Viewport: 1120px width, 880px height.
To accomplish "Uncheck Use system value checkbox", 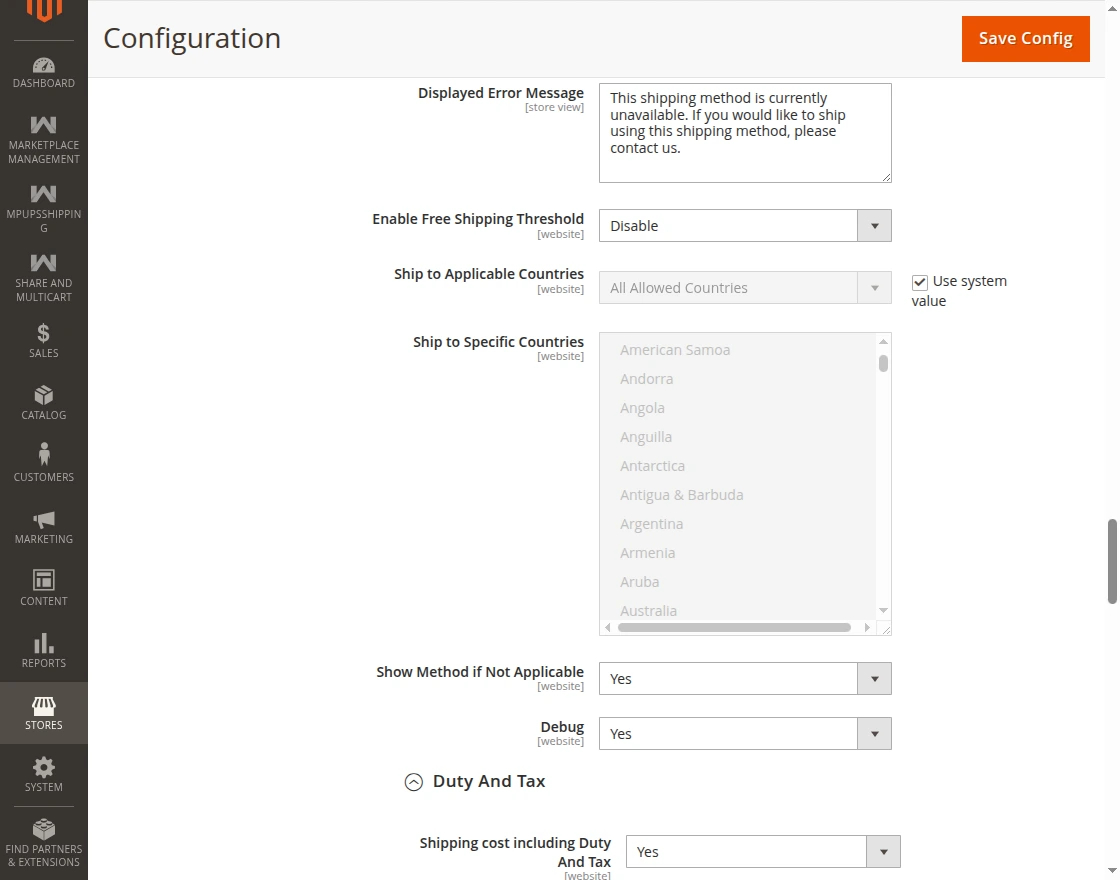I will click(919, 283).
